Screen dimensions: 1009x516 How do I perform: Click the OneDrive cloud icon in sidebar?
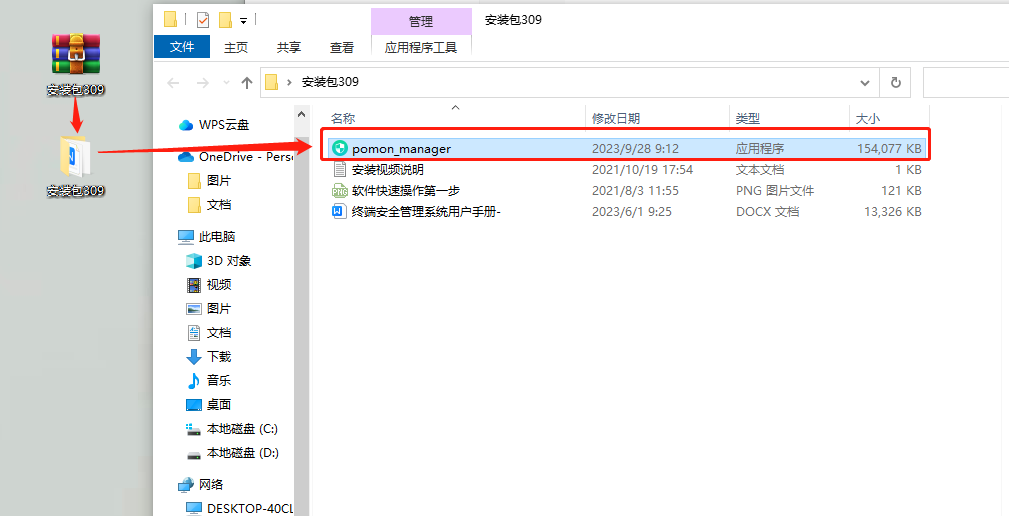click(x=186, y=156)
